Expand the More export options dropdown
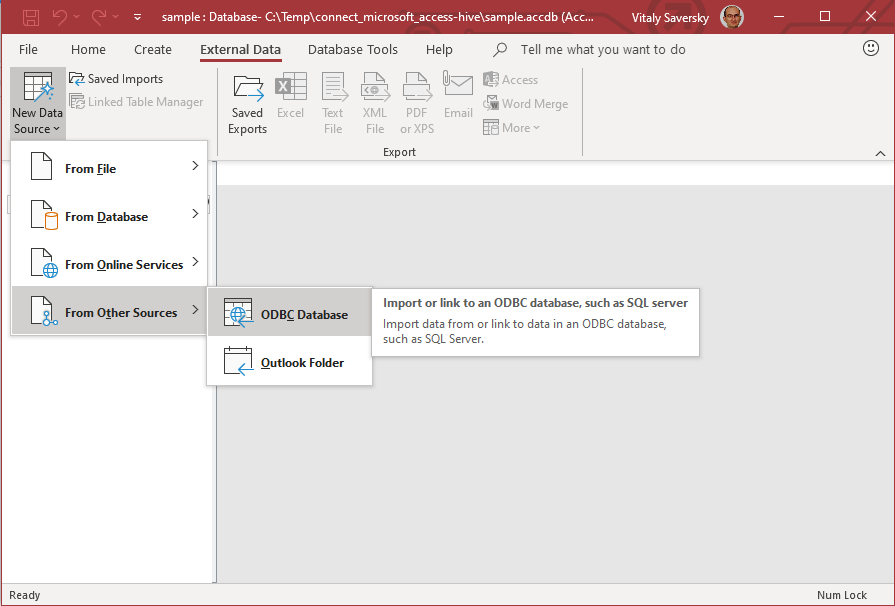The image size is (895, 606). point(511,128)
